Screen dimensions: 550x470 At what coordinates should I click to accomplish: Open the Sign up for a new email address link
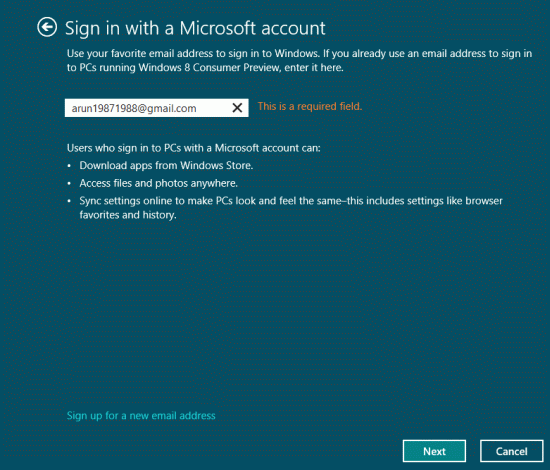click(141, 416)
